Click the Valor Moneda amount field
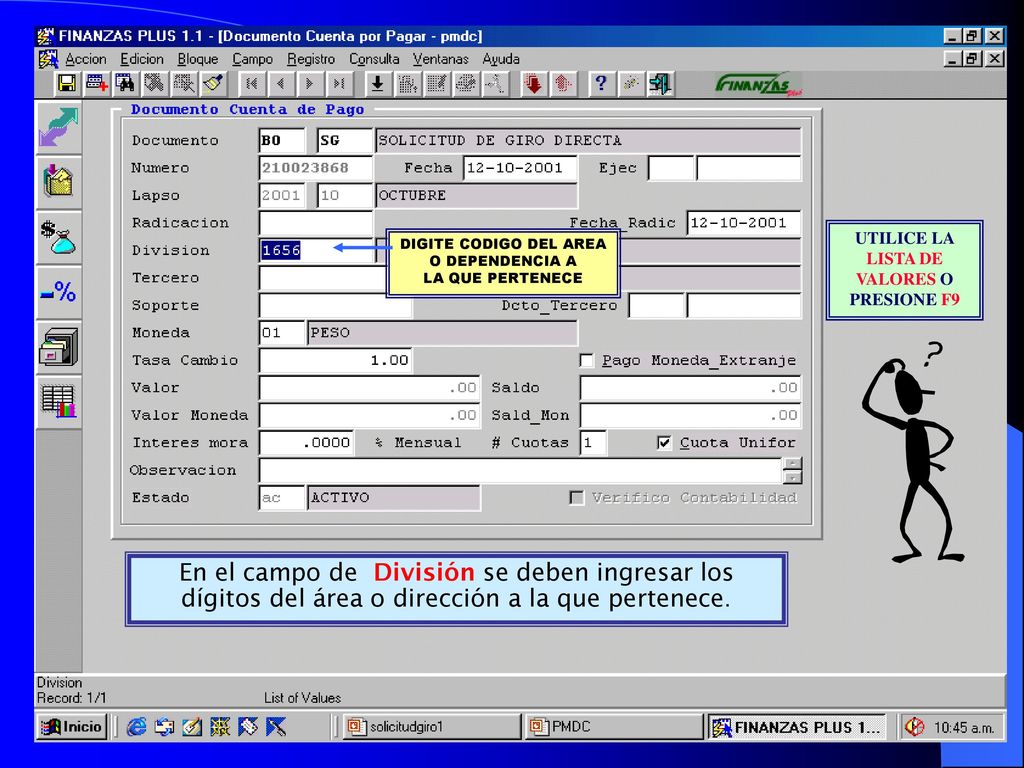The image size is (1024, 768). pyautogui.click(x=370, y=415)
